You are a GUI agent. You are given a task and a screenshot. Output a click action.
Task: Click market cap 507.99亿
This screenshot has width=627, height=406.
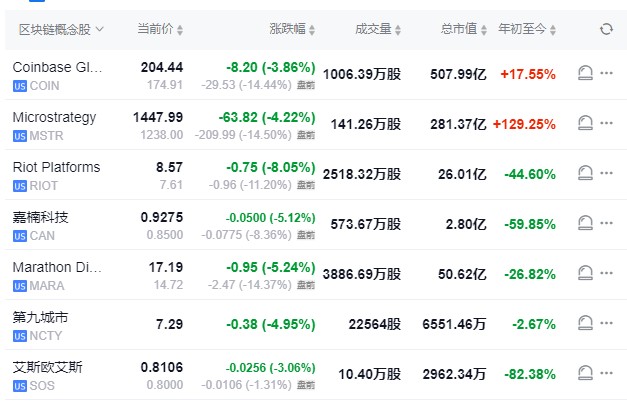tap(458, 74)
